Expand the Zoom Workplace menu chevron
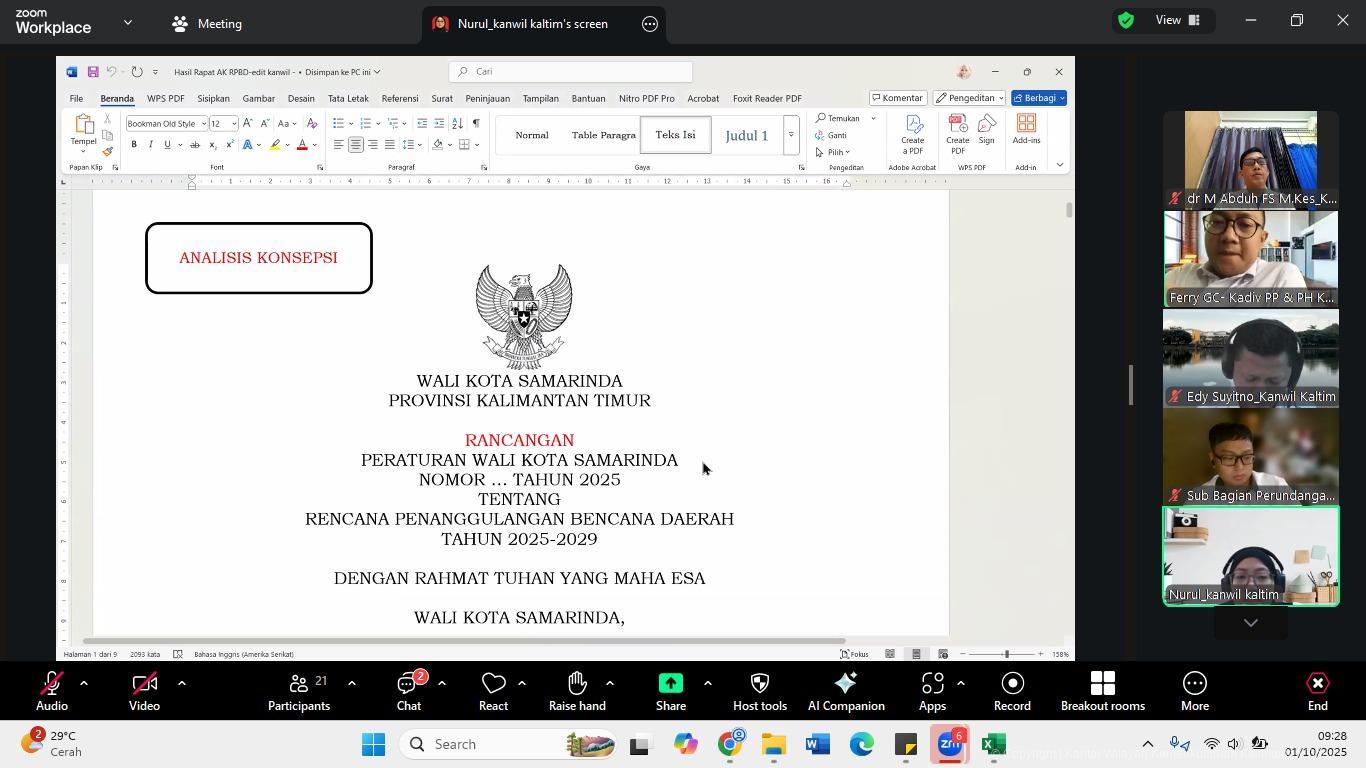The image size is (1366, 768). (128, 22)
